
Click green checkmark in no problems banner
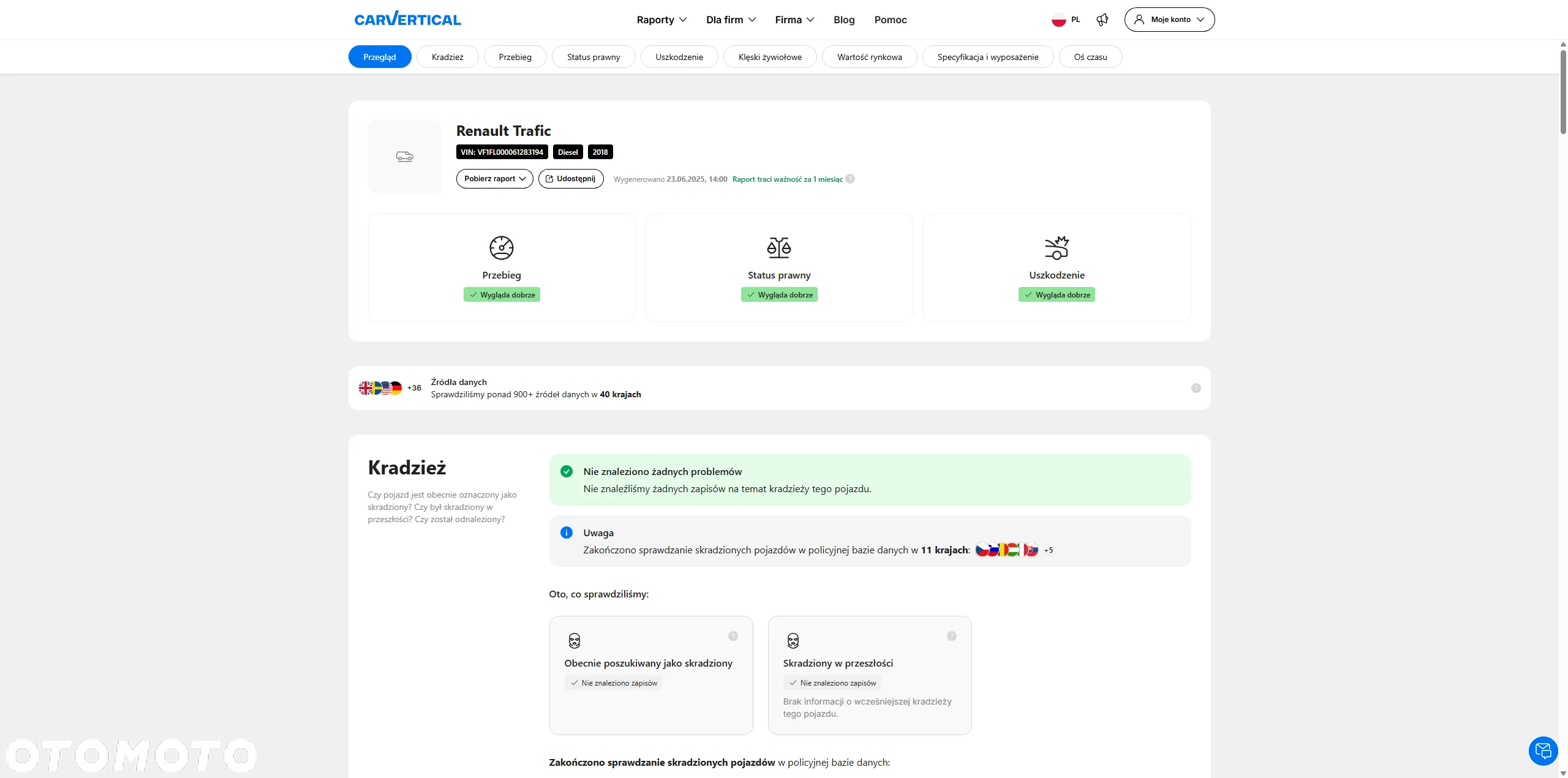click(x=567, y=471)
